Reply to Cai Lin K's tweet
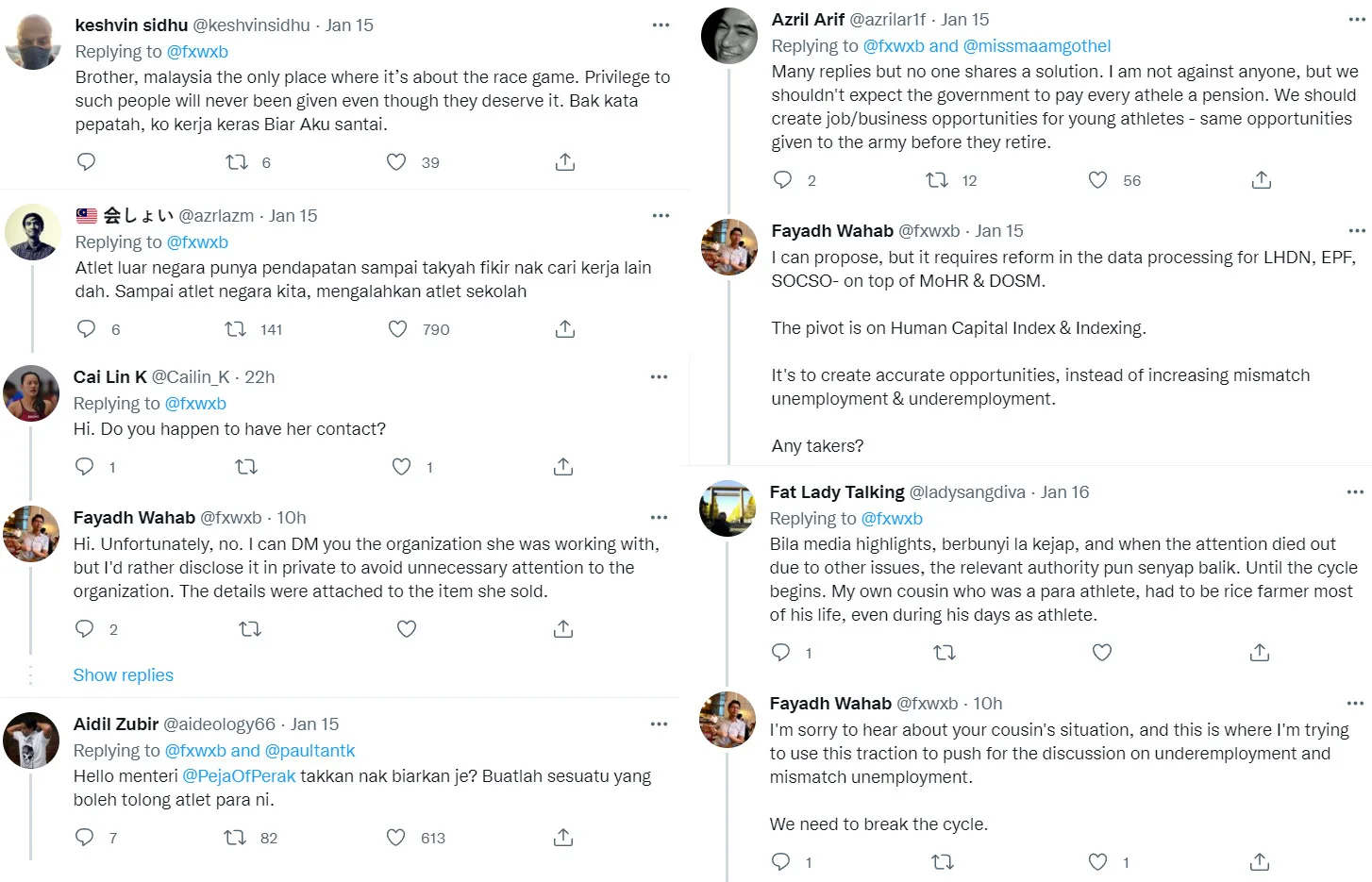The width and height of the screenshot is (1372, 882). pyautogui.click(x=85, y=467)
